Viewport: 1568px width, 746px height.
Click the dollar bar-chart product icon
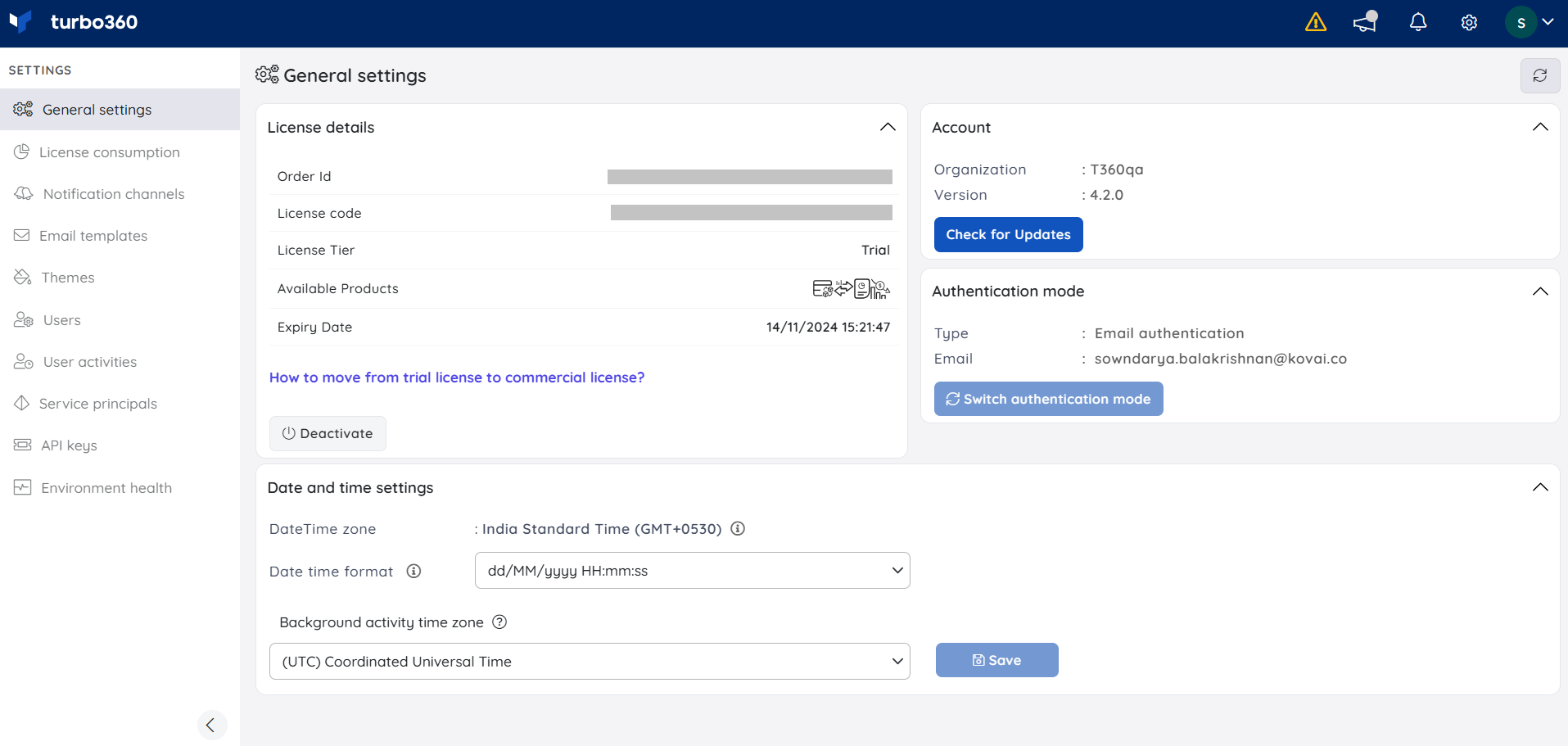pos(880,289)
